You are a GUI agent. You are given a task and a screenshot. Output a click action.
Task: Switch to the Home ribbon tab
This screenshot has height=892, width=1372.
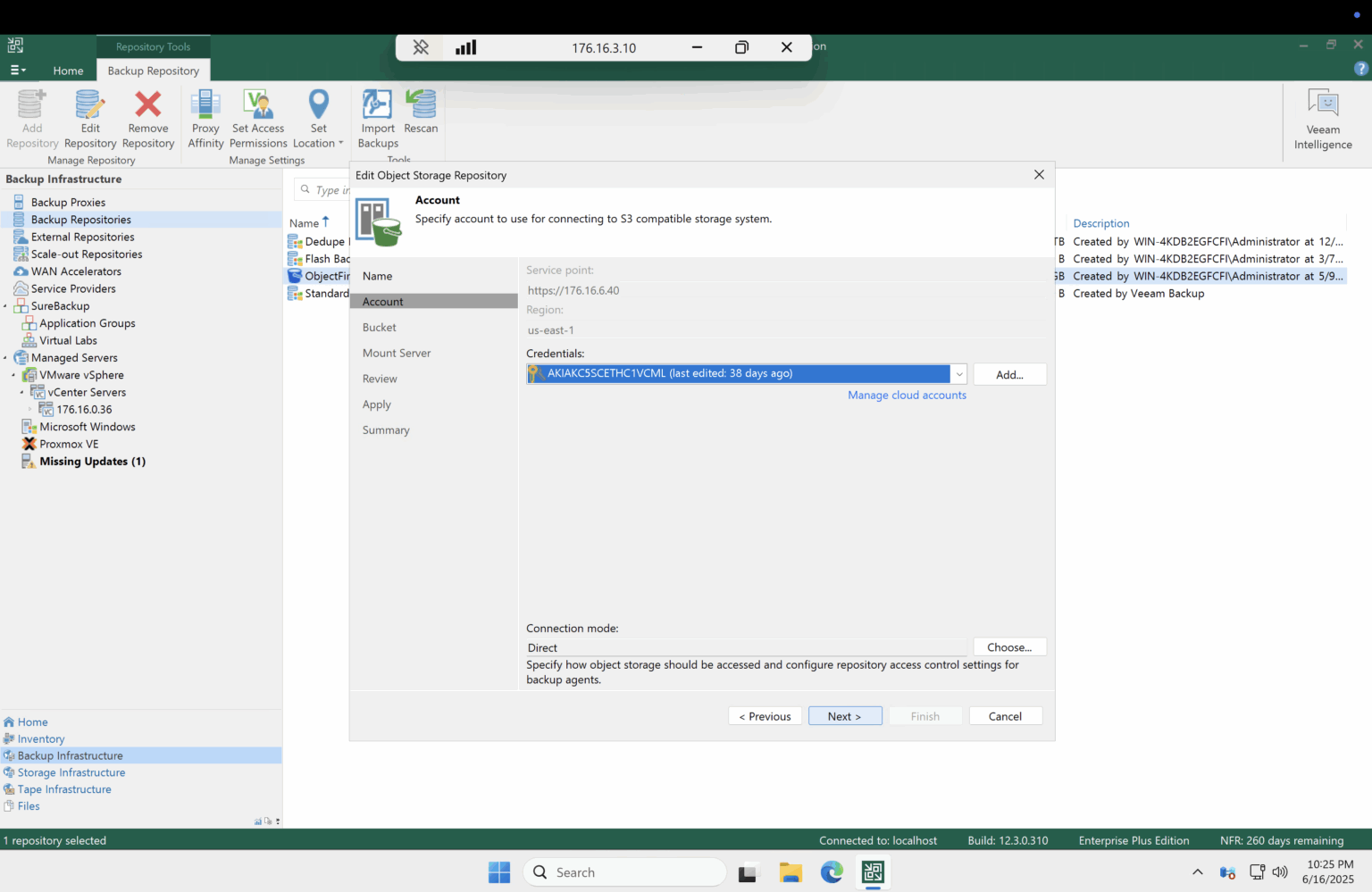(68, 71)
